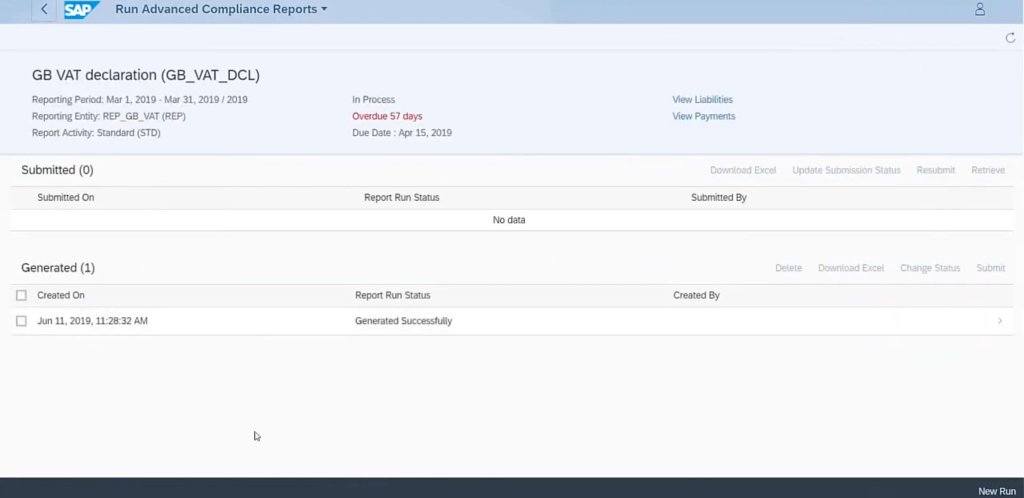
Task: Click the refresh icon
Action: (1010, 38)
